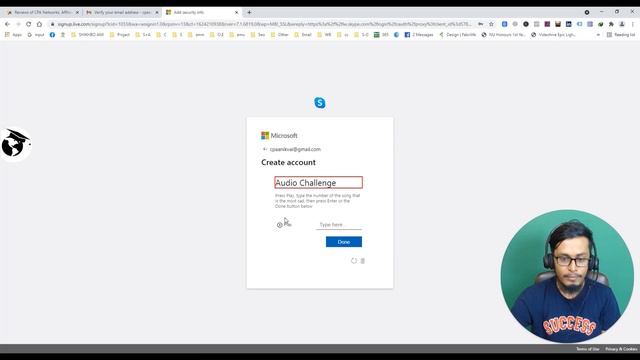640x360 pixels.
Task: Switch challenge type using icon beside refresh
Action: pos(363,261)
